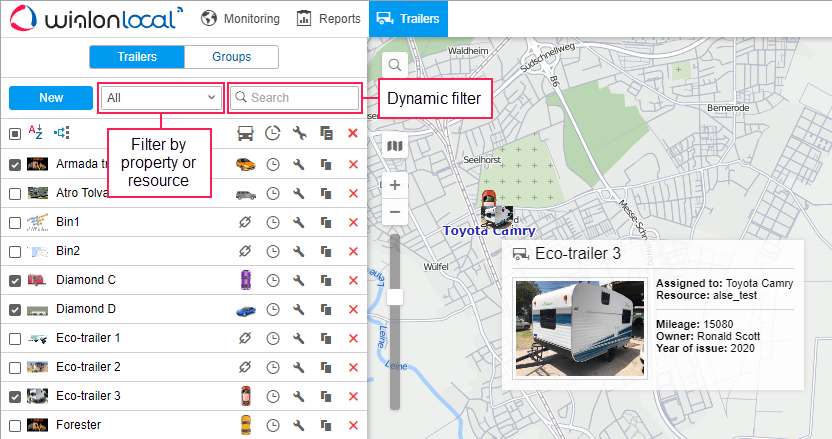Click the New trailer button
Viewport: 832px width, 439px height.
(51, 97)
